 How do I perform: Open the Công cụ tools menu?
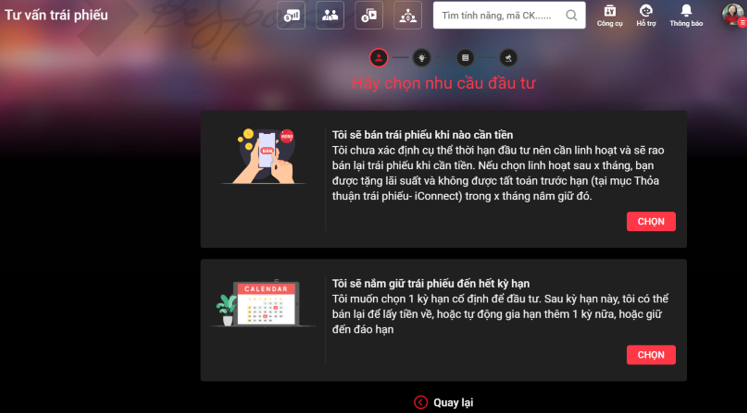(609, 16)
